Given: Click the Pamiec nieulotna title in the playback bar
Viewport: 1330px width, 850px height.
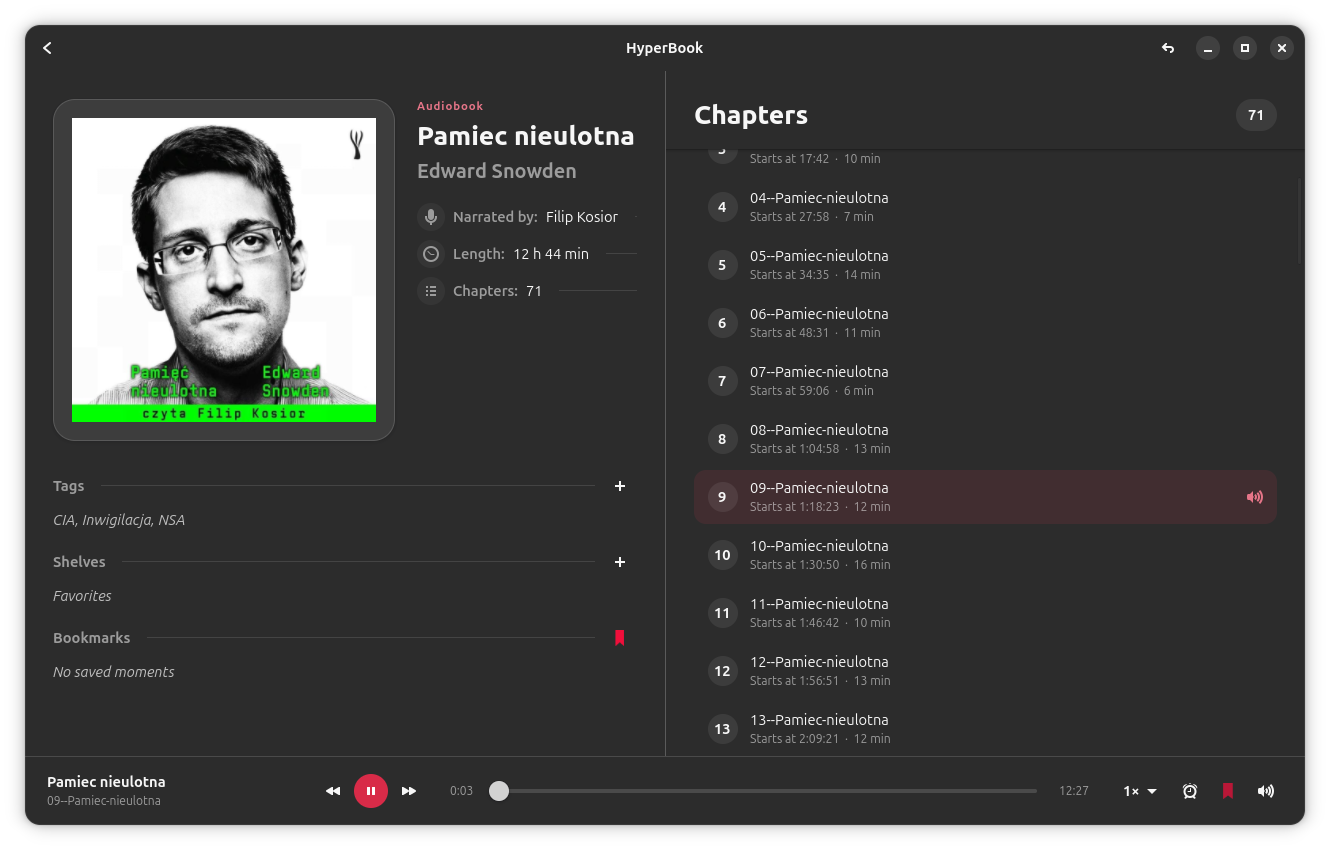Looking at the screenshot, I should pos(106,782).
